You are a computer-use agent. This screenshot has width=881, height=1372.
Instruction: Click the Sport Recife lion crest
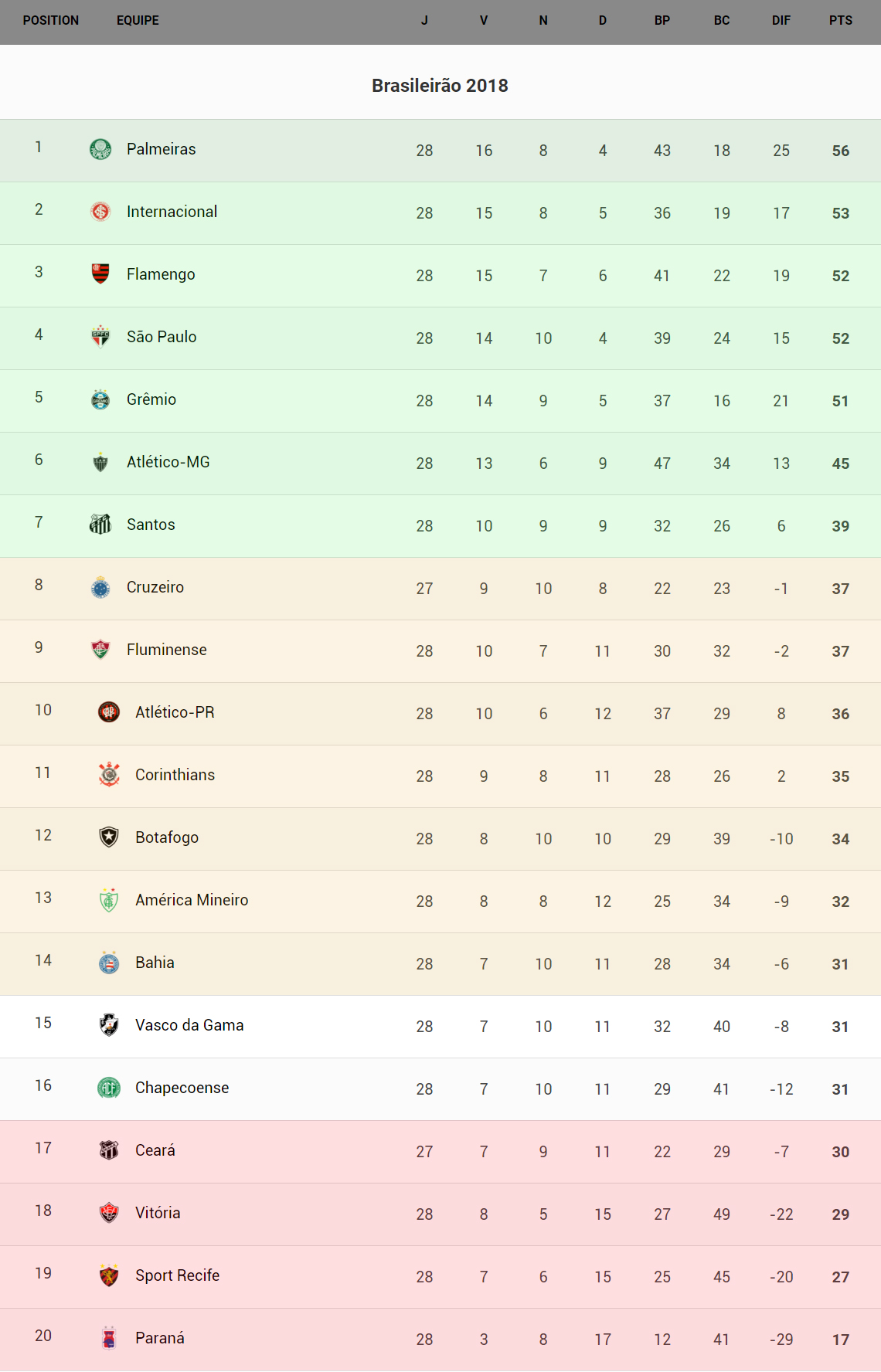click(x=109, y=1275)
